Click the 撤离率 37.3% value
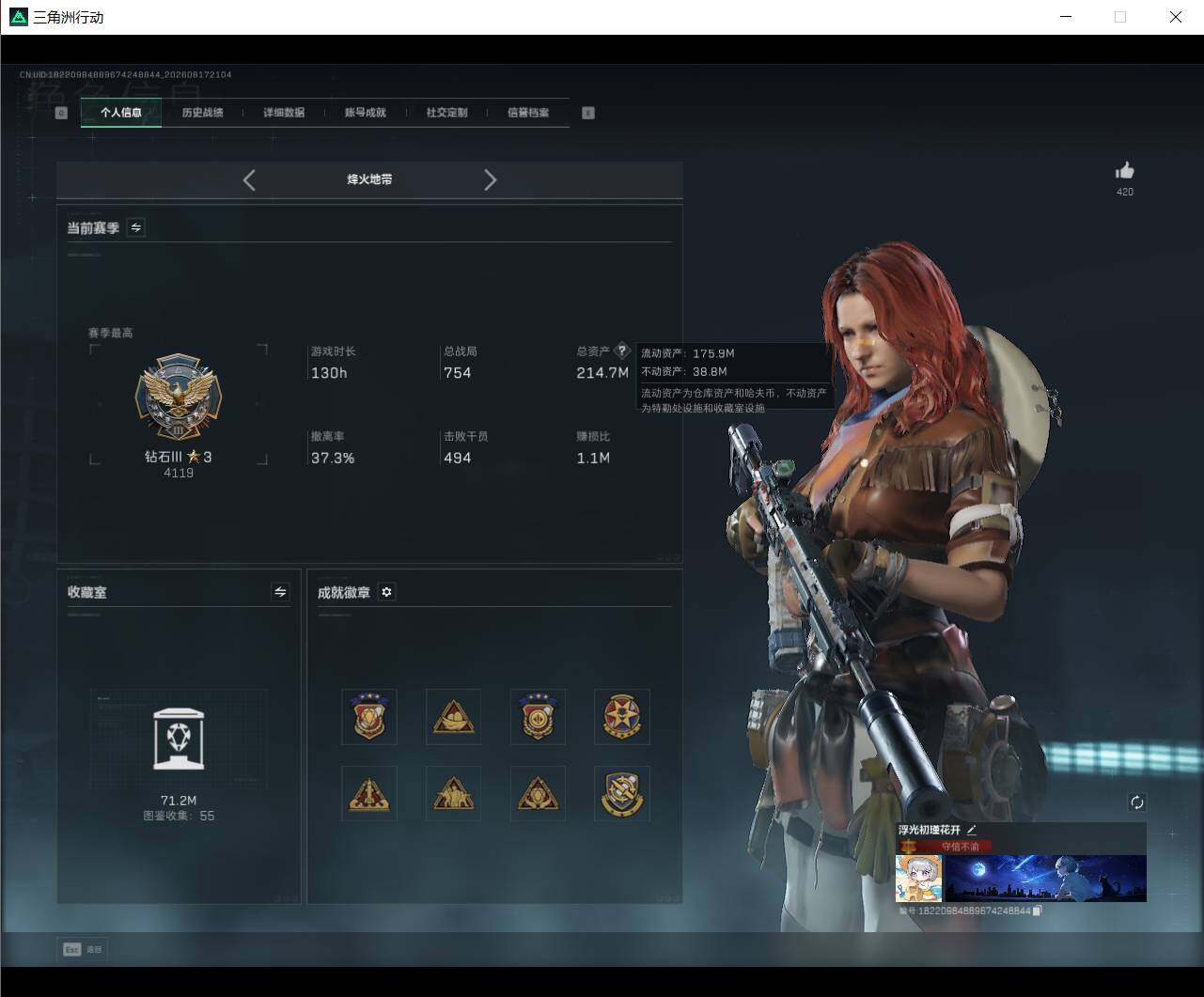The height and width of the screenshot is (997, 1204). click(x=333, y=459)
